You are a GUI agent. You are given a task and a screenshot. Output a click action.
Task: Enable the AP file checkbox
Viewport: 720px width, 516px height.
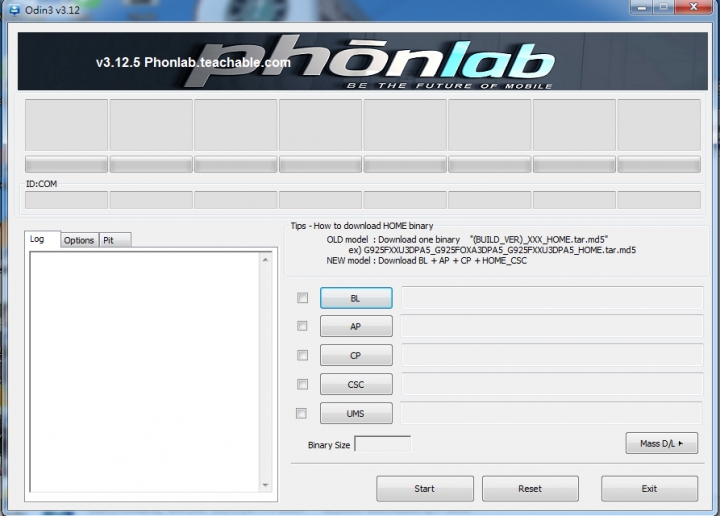click(x=302, y=326)
